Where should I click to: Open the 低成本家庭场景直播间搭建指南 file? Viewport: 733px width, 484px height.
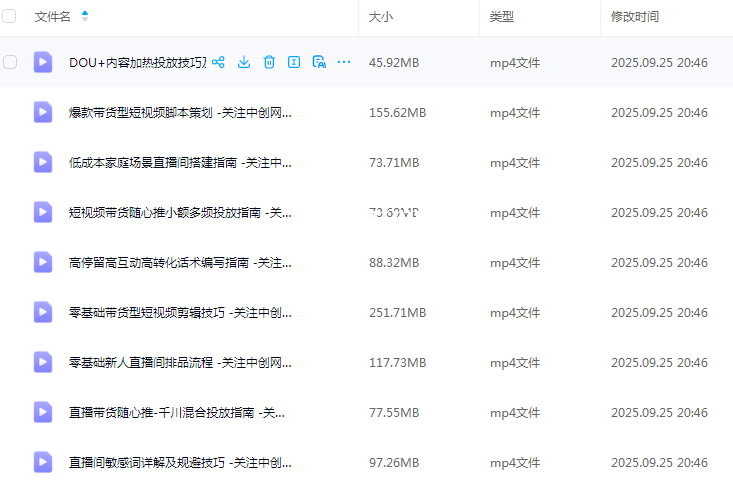click(180, 162)
